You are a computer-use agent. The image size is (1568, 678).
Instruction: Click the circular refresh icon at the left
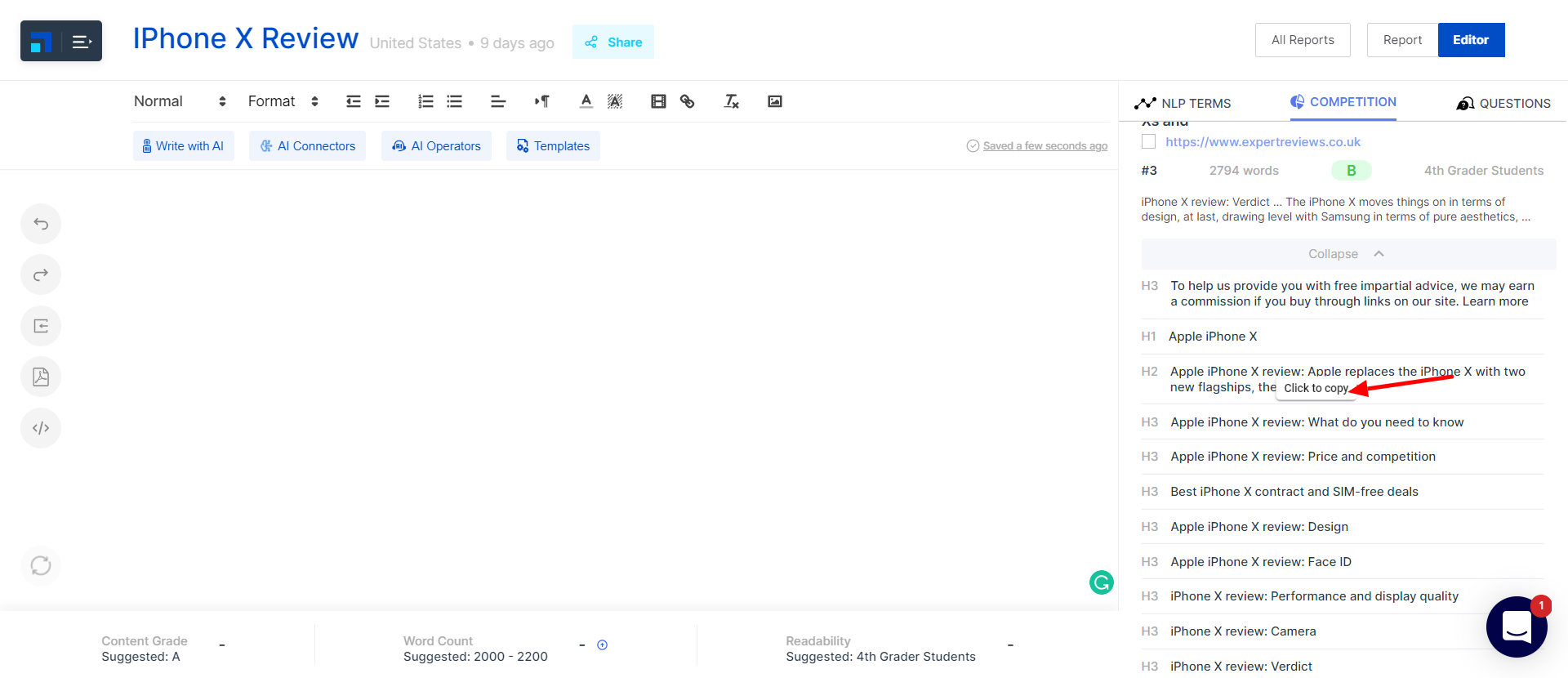41,565
